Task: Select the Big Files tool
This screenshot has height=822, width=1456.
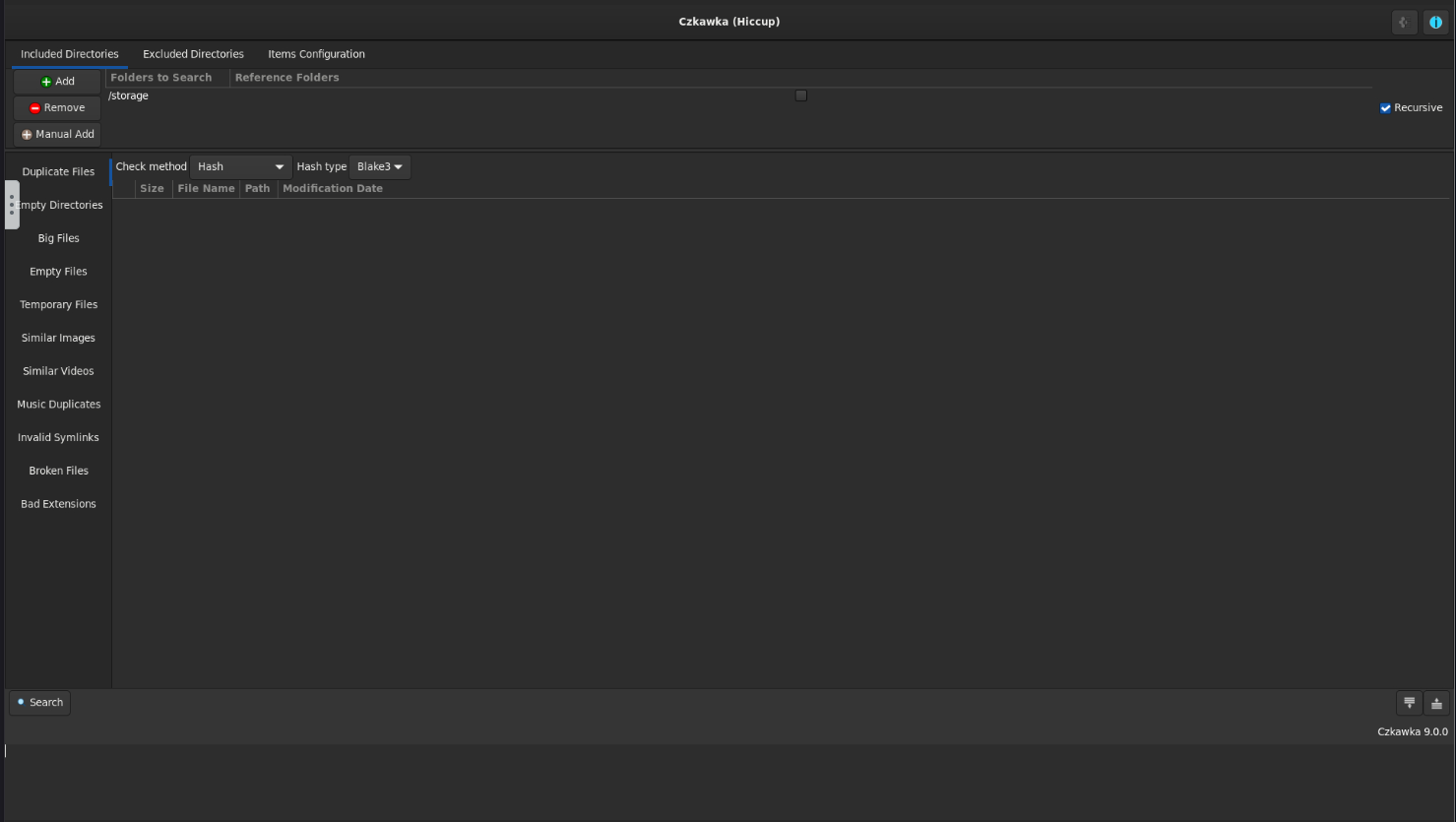Action: tap(59, 238)
